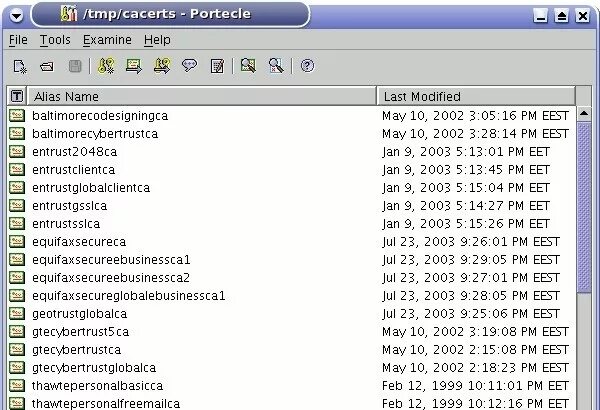Click the grayed-out Save Keystore floppy icon

(75, 66)
